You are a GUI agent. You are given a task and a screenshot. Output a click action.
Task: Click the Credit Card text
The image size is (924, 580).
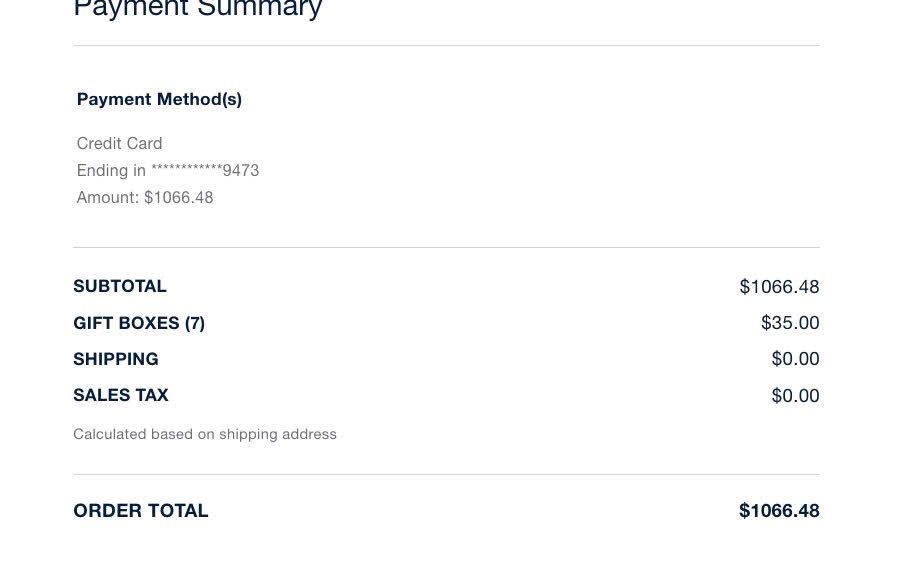click(119, 144)
